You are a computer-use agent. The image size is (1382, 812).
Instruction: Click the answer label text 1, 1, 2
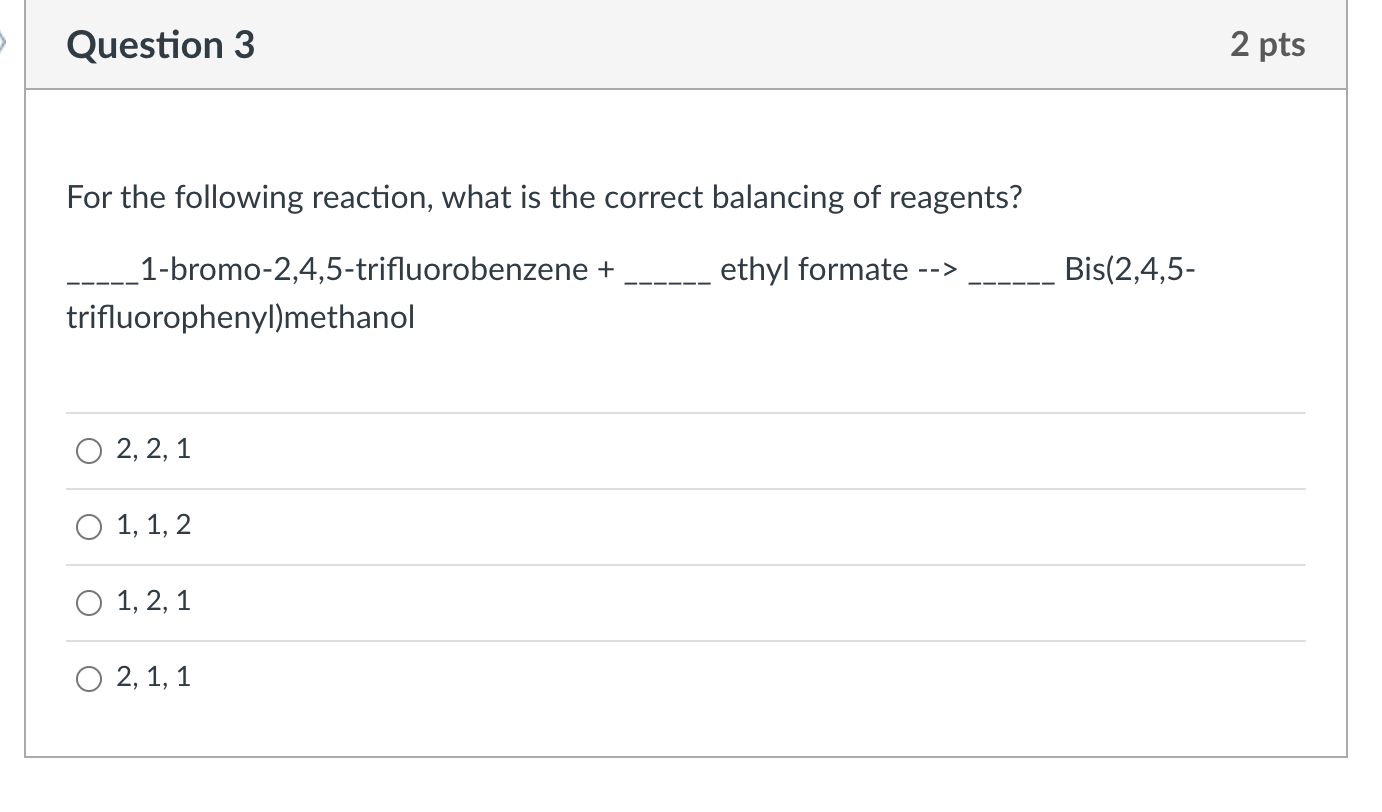[153, 524]
